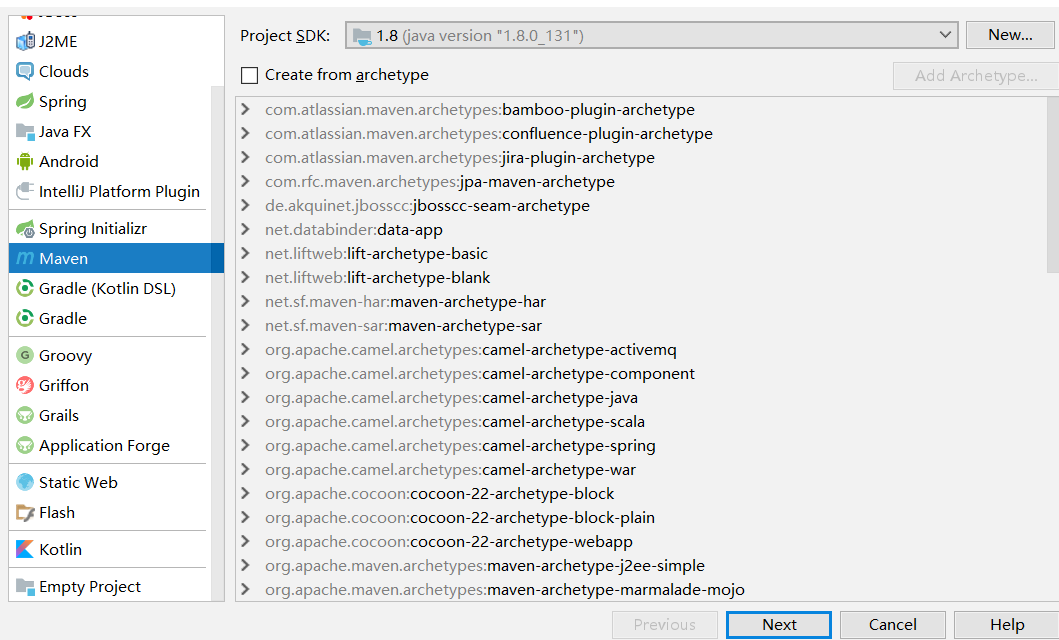Click the Android robot icon
This screenshot has width=1059, height=640.
25,161
